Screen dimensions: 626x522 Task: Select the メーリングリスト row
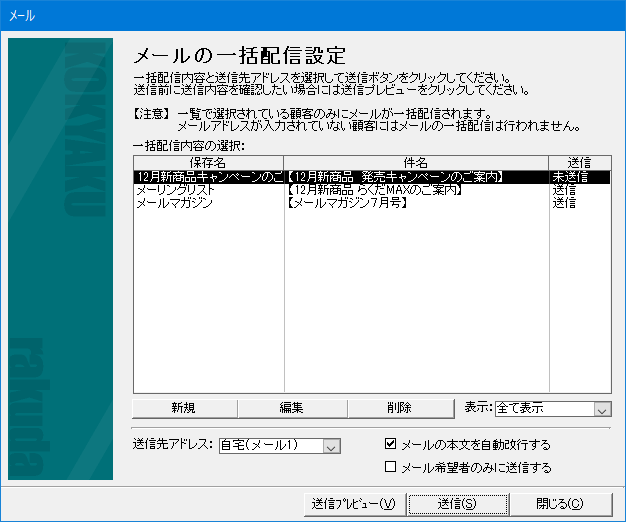point(175,190)
